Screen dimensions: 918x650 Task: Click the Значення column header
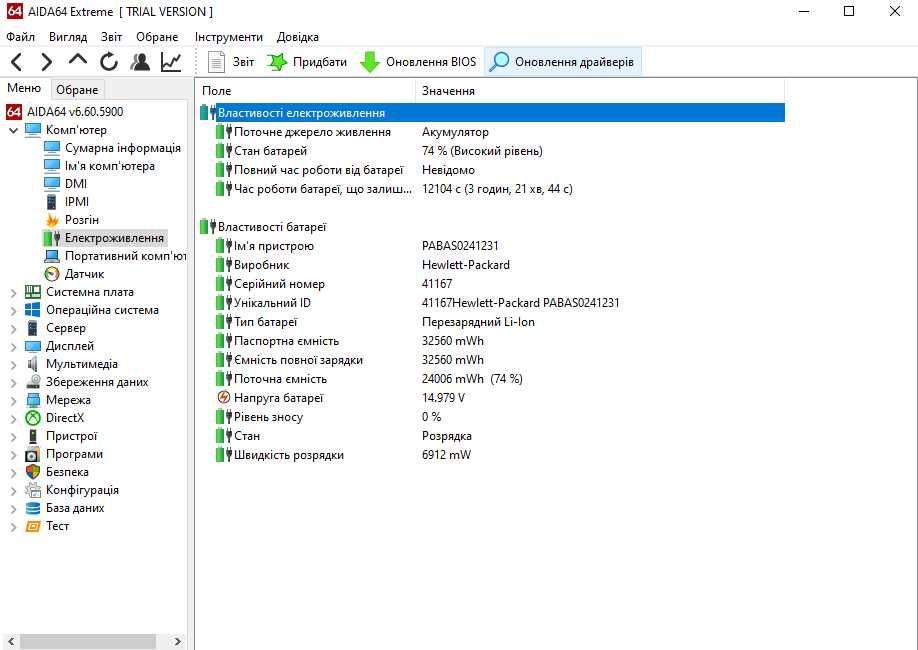pyautogui.click(x=600, y=91)
